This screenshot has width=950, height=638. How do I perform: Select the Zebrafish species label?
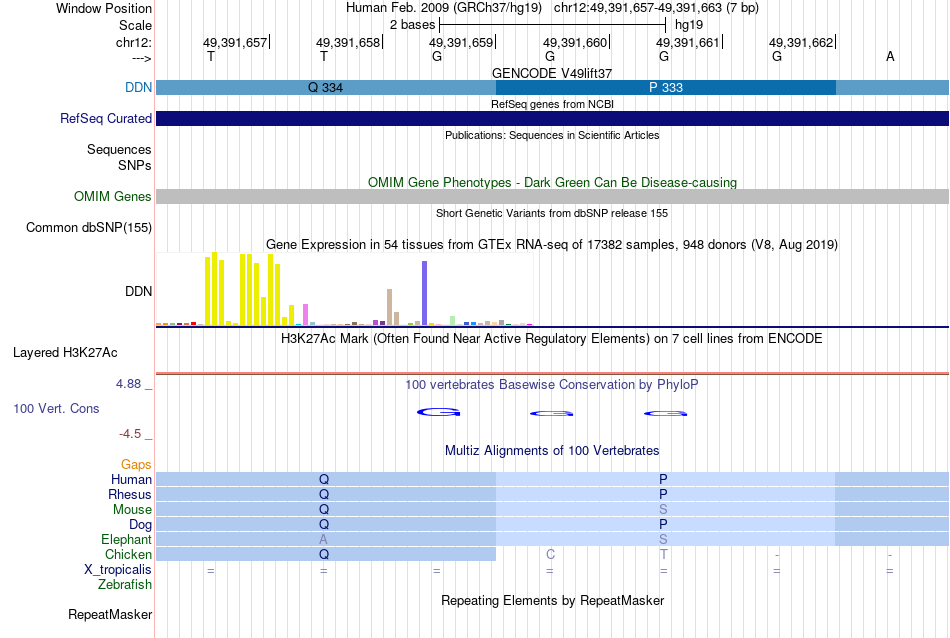coord(125,585)
